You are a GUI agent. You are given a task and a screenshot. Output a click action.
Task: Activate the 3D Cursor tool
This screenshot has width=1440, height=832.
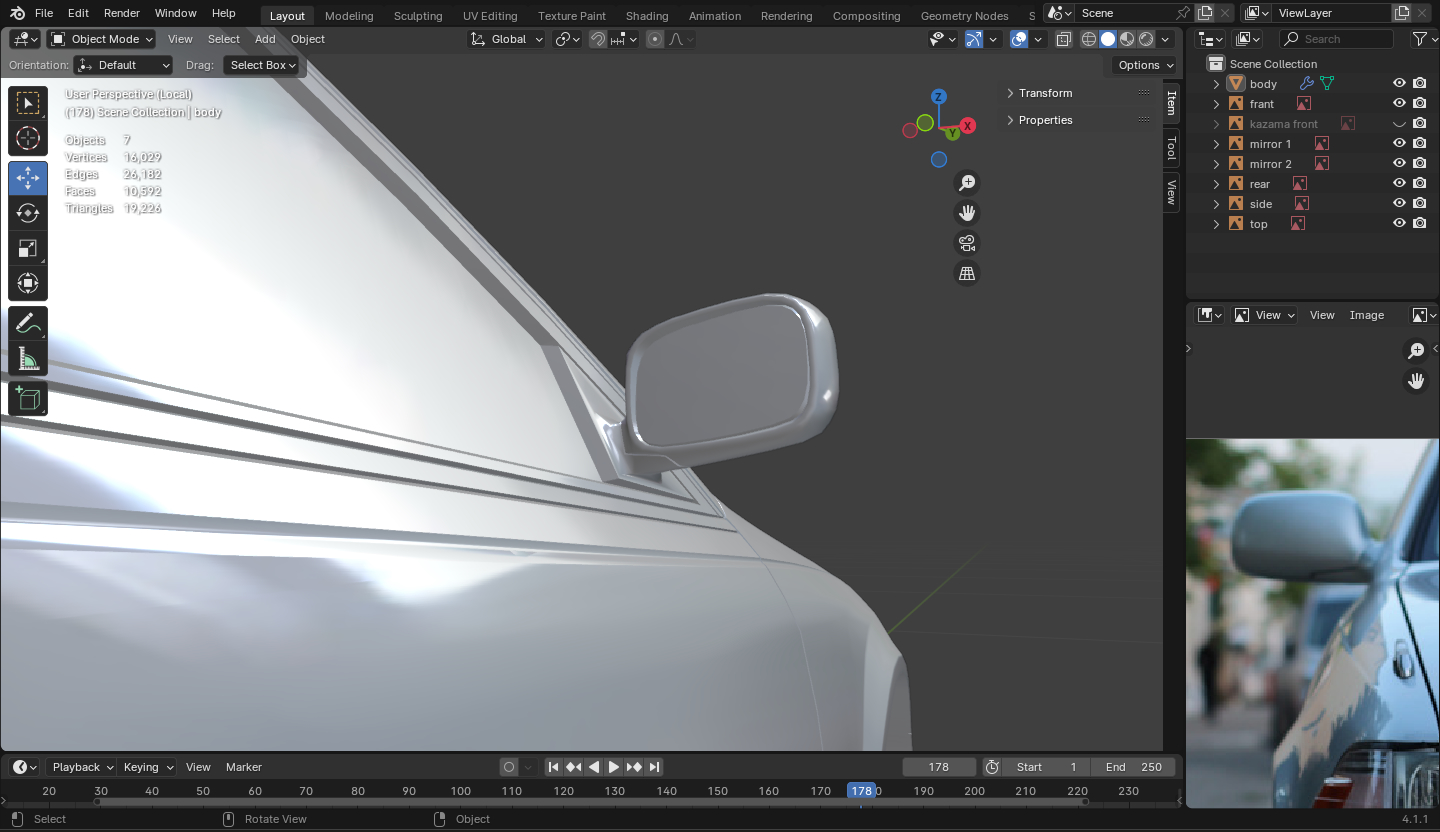(x=28, y=139)
